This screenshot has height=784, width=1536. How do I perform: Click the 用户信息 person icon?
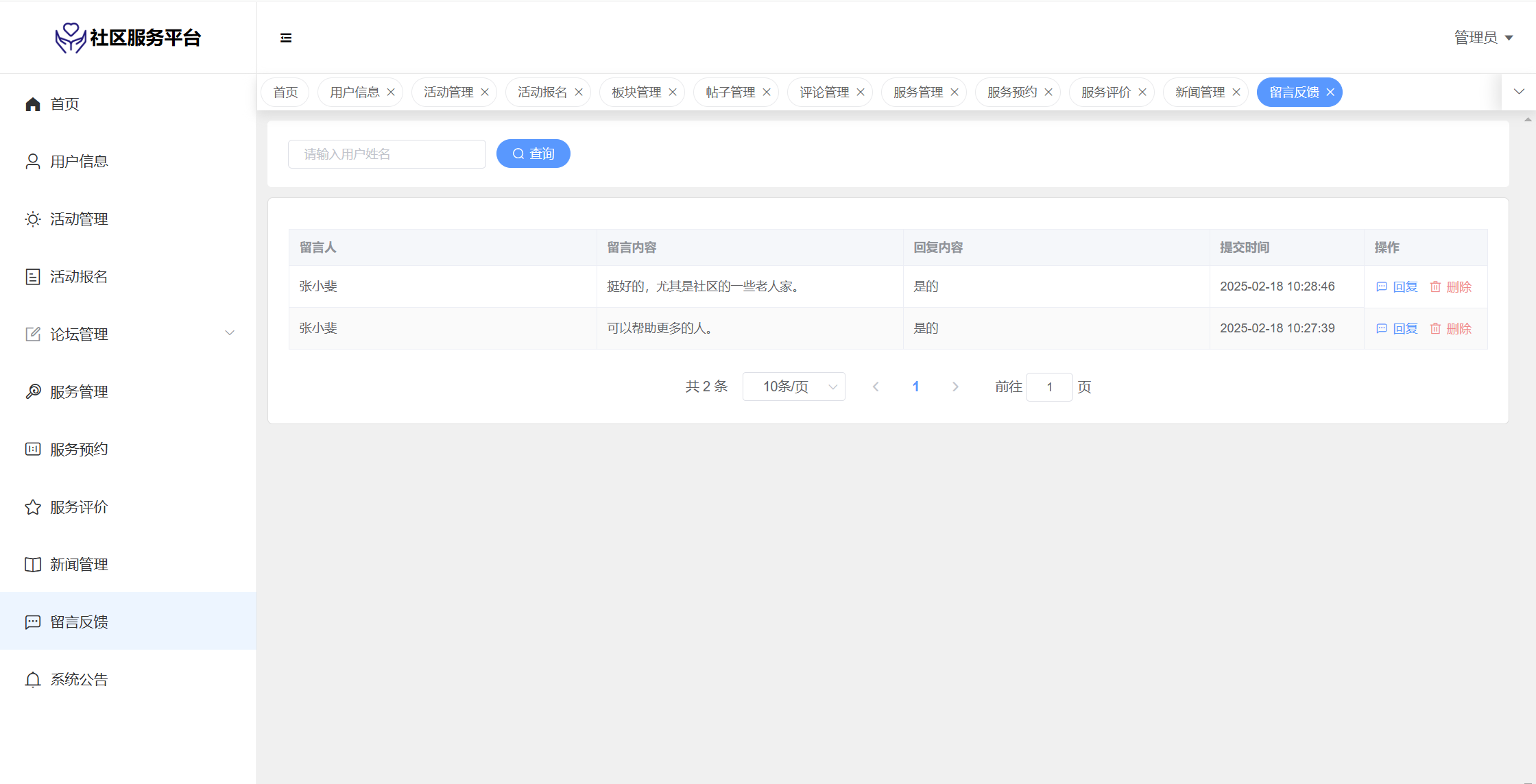(x=33, y=162)
